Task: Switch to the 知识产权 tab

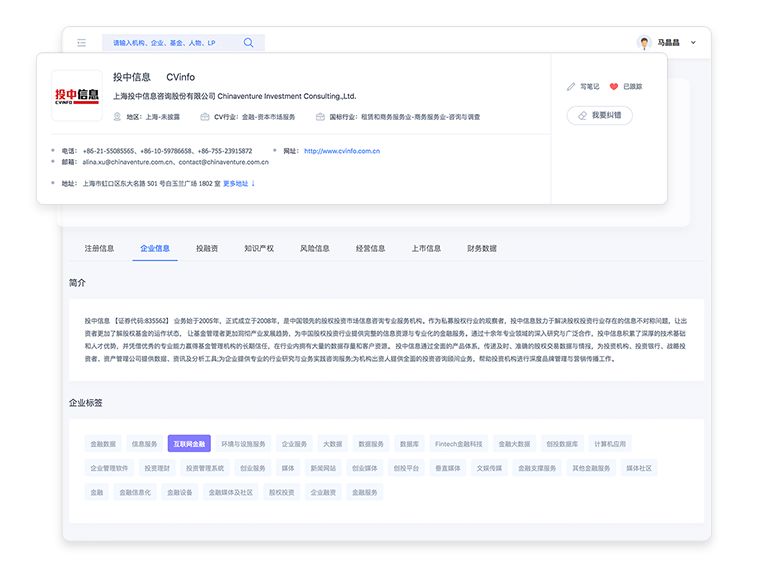Action: coord(259,248)
